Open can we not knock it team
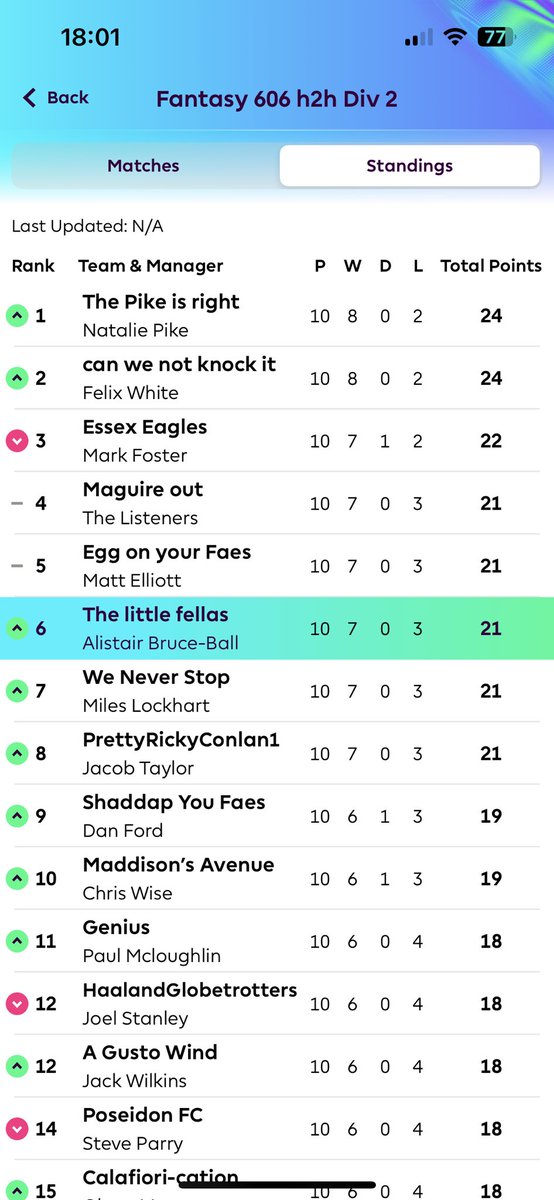 pos(277,378)
